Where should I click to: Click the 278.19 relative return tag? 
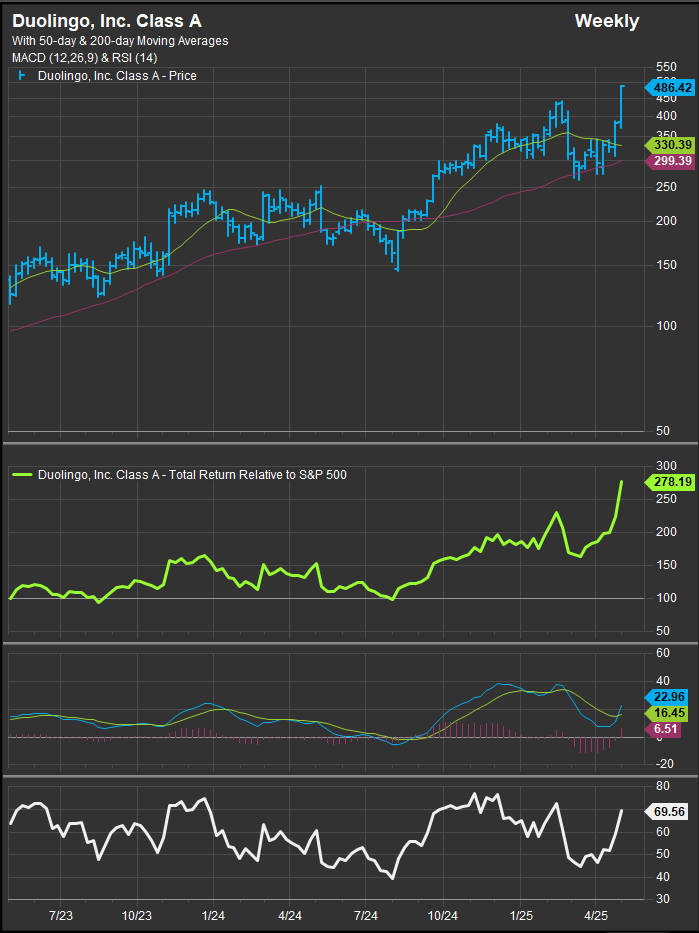click(x=670, y=481)
